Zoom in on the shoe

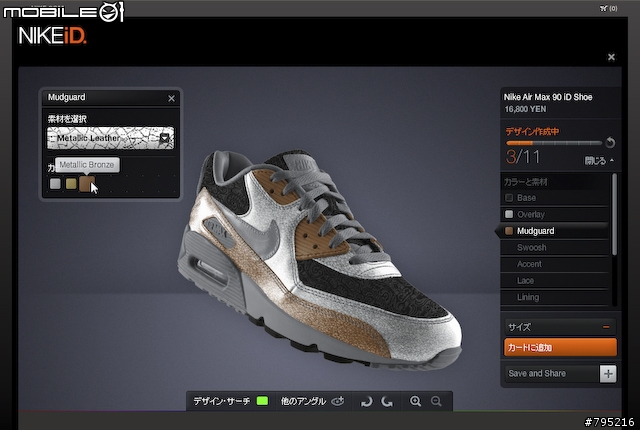tap(416, 401)
